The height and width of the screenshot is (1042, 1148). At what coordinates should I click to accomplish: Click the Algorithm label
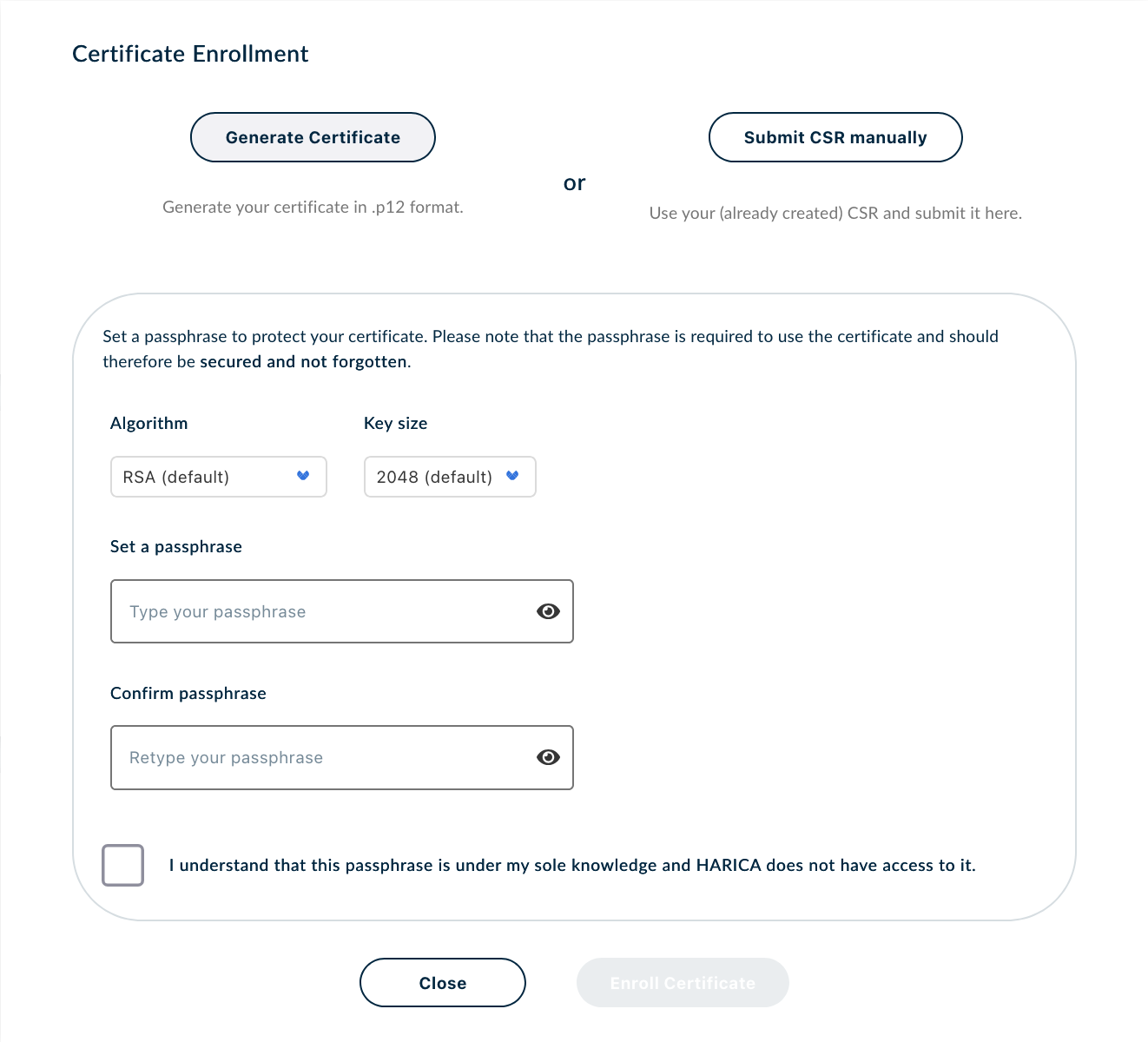click(x=148, y=423)
